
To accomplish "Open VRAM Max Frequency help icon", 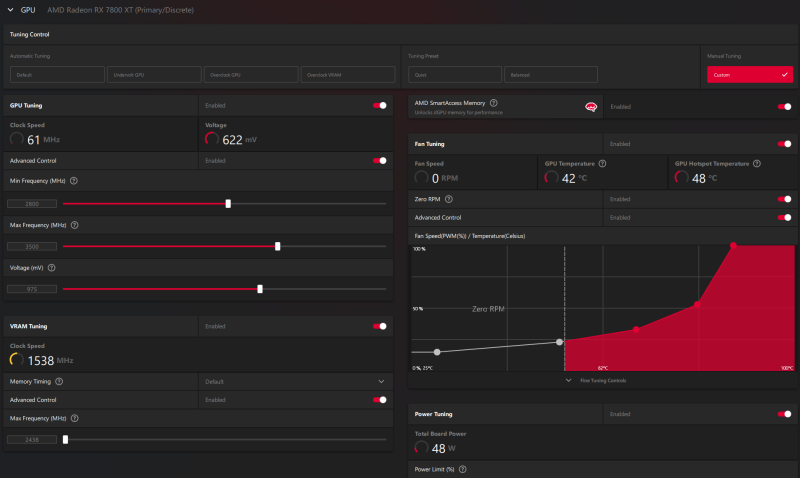I will [74, 418].
